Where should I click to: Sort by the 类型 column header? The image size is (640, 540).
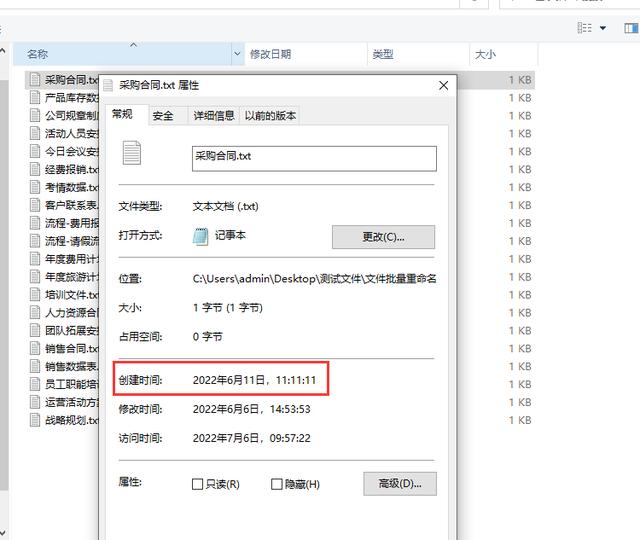point(419,54)
